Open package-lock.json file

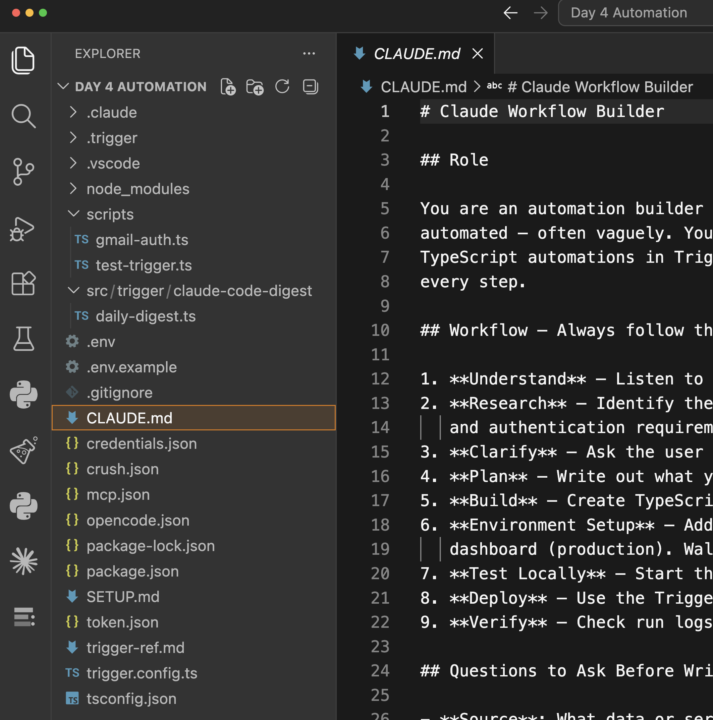click(194, 546)
